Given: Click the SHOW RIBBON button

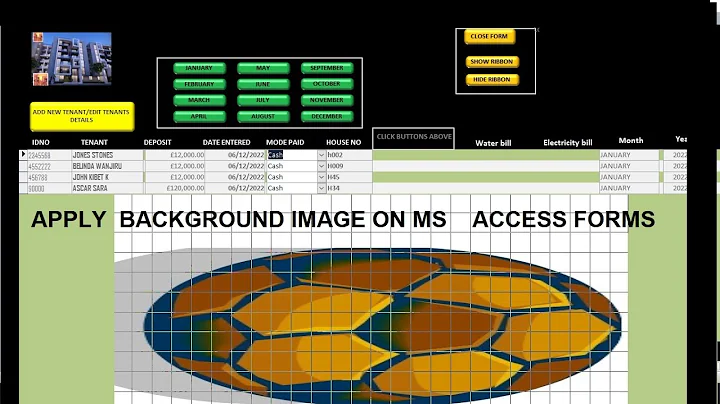Looking at the screenshot, I should [492, 62].
